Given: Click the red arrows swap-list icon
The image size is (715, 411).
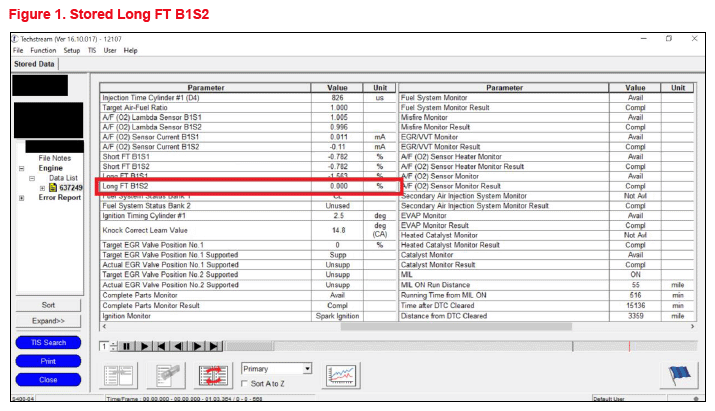Looking at the screenshot, I should (213, 375).
